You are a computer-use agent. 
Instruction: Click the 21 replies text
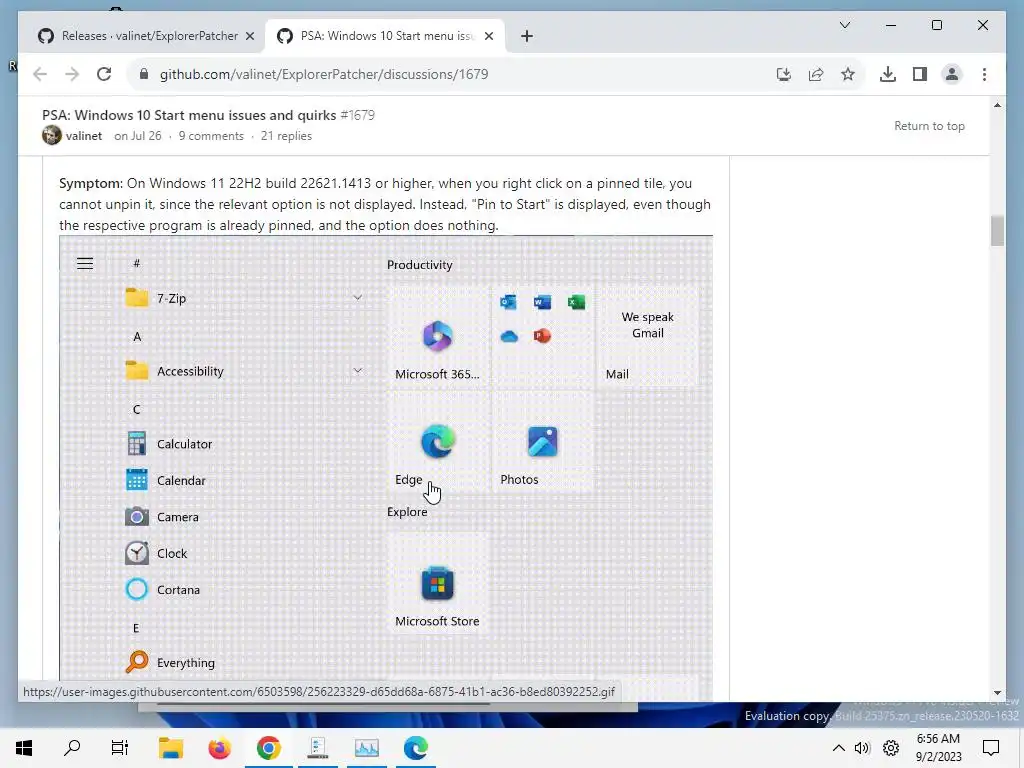click(x=286, y=136)
